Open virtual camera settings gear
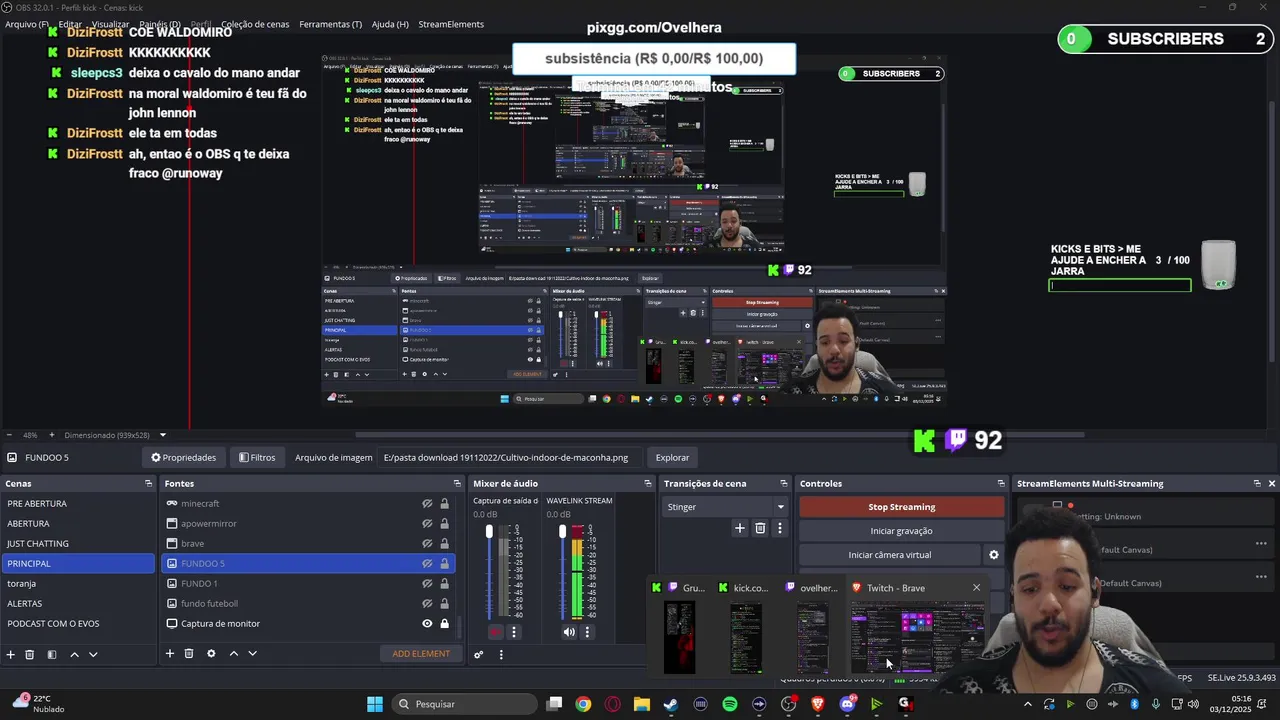This screenshot has height=720, width=1280. pyautogui.click(x=993, y=555)
